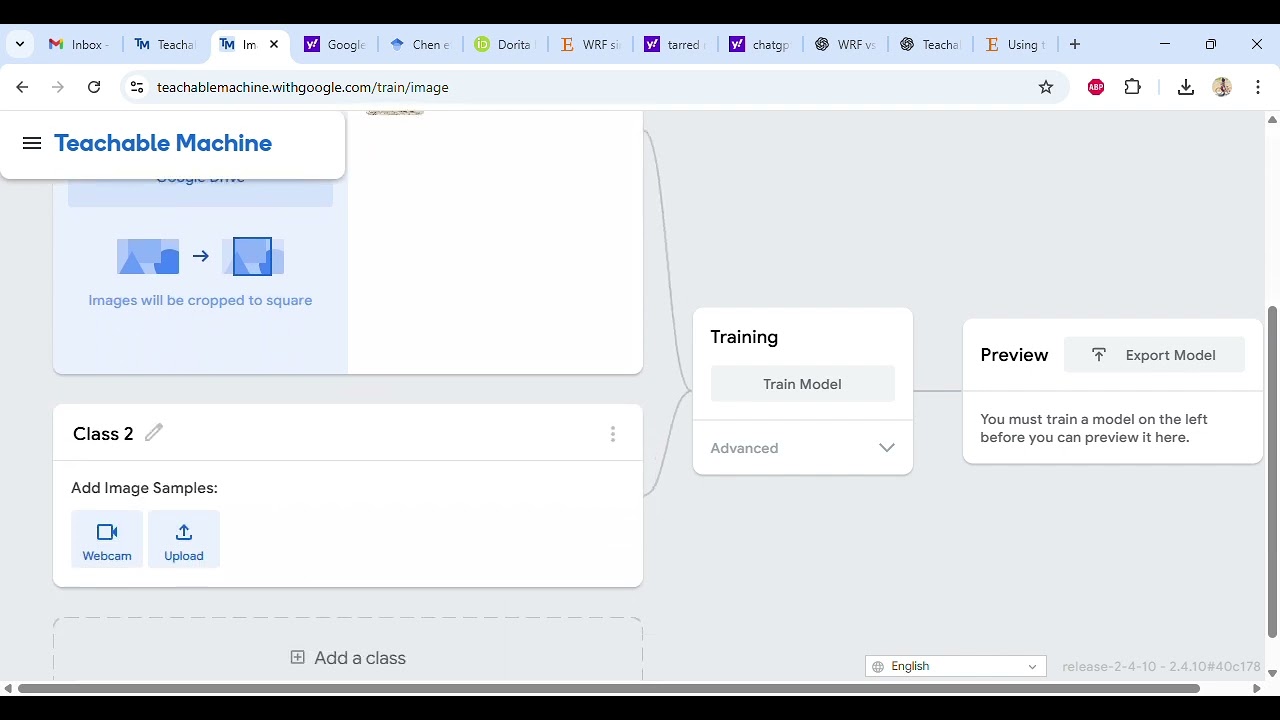Click the crop-to-square illustration
1280x720 pixels.
(x=200, y=256)
